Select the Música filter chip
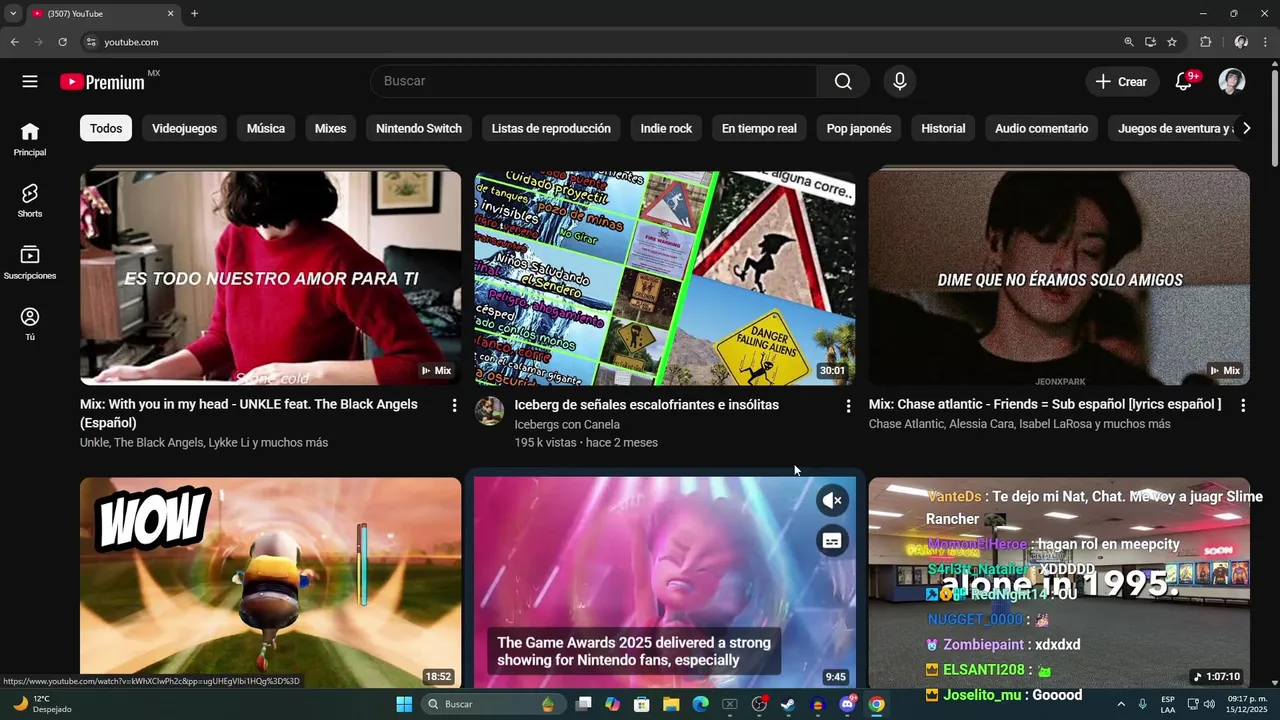The image size is (1280, 720). [266, 128]
